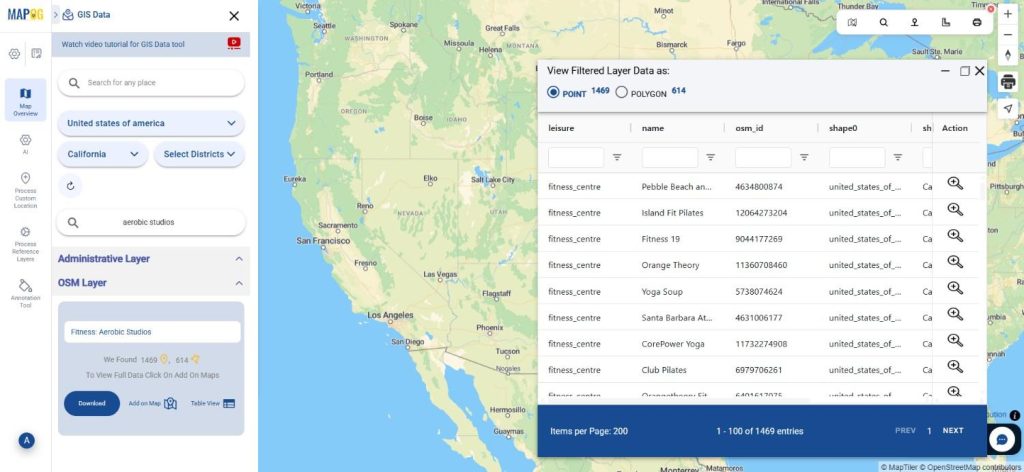Go to NEXT page of entries
This screenshot has height=472, width=1024.
(x=953, y=431)
